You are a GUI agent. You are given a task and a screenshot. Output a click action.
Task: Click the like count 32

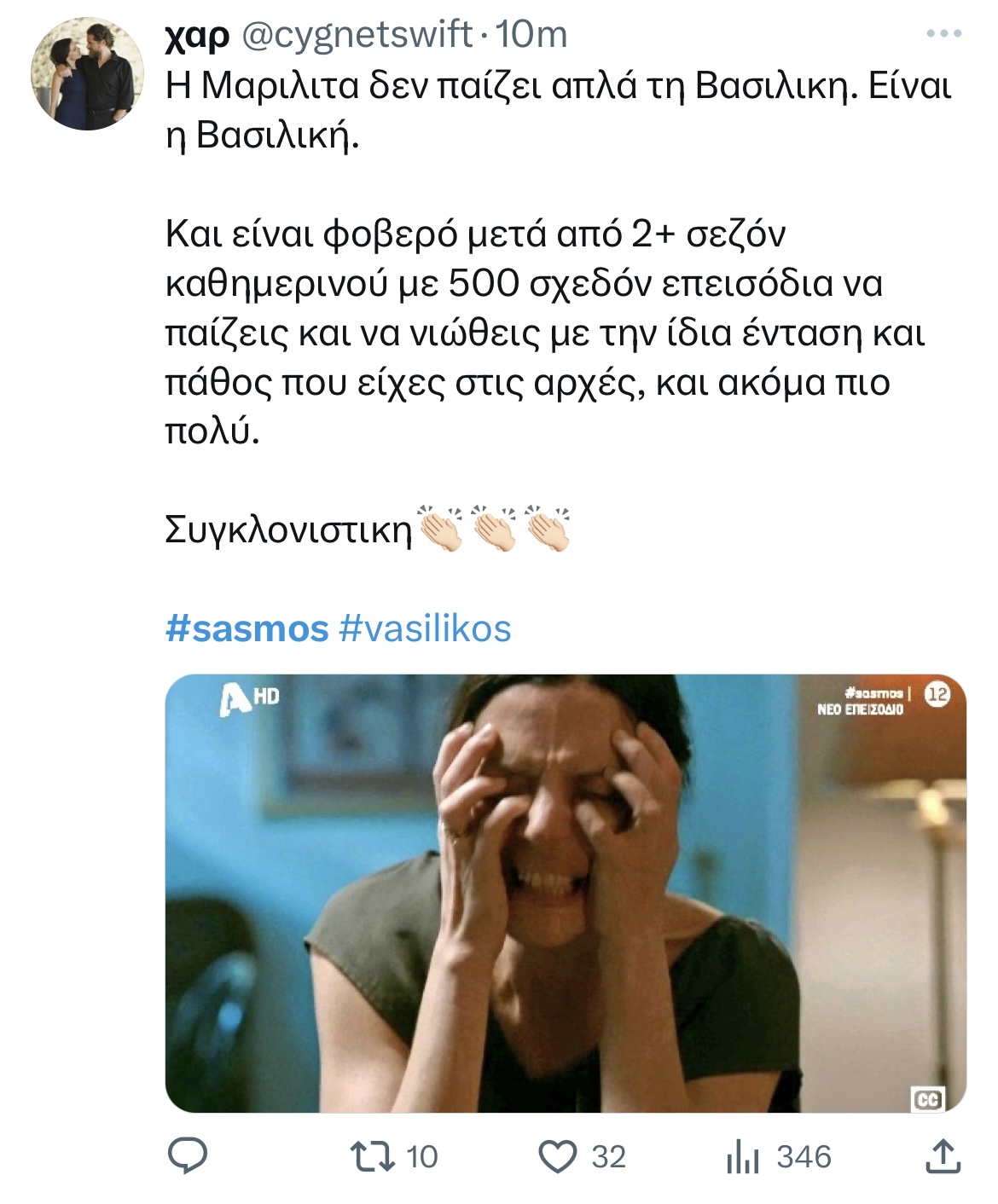609,1157
